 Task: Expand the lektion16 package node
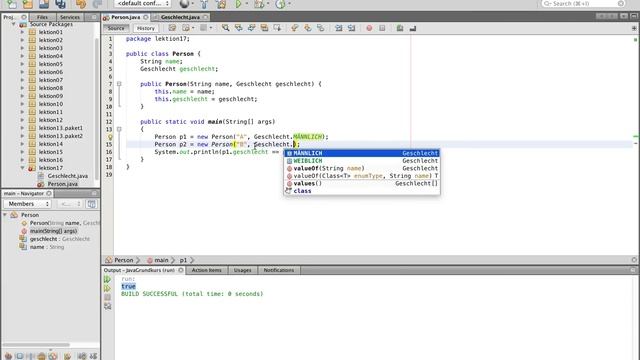tap(22, 160)
